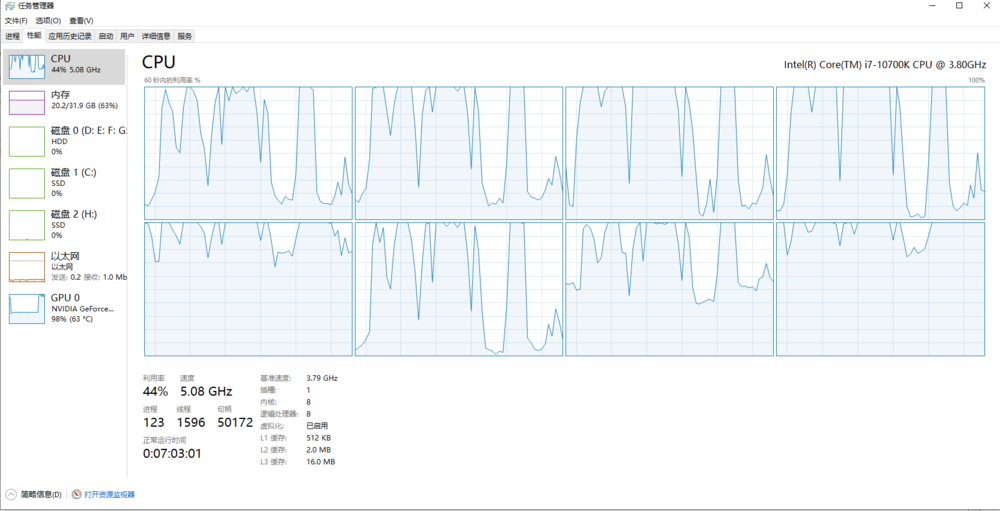Open the 选项(O) menu
This screenshot has width=1000, height=511.
pos(48,21)
